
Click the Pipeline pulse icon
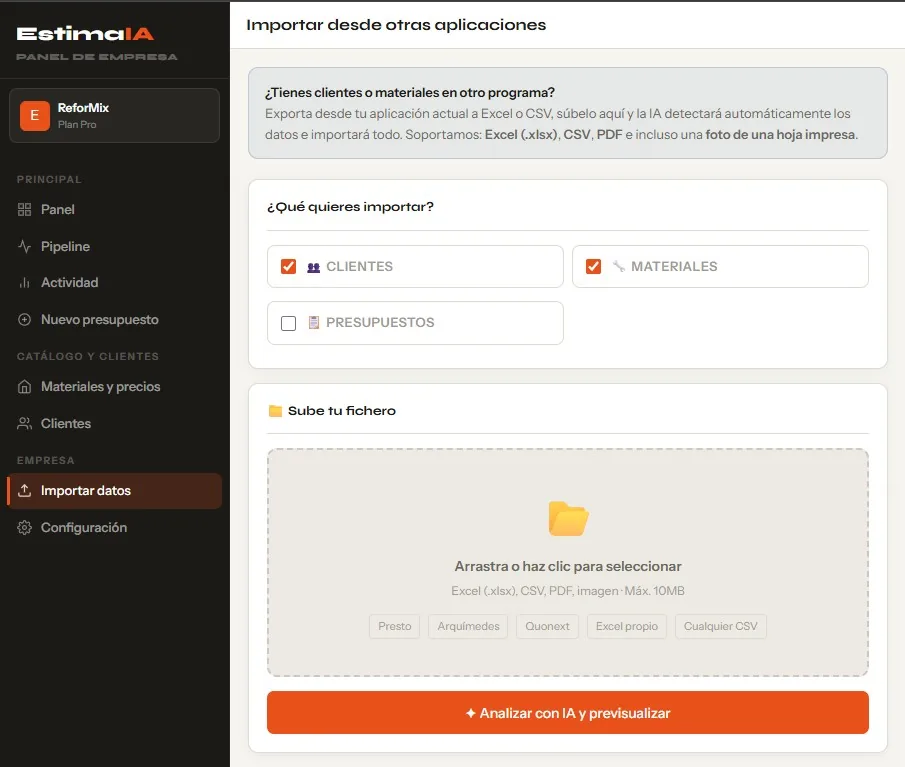pos(24,246)
